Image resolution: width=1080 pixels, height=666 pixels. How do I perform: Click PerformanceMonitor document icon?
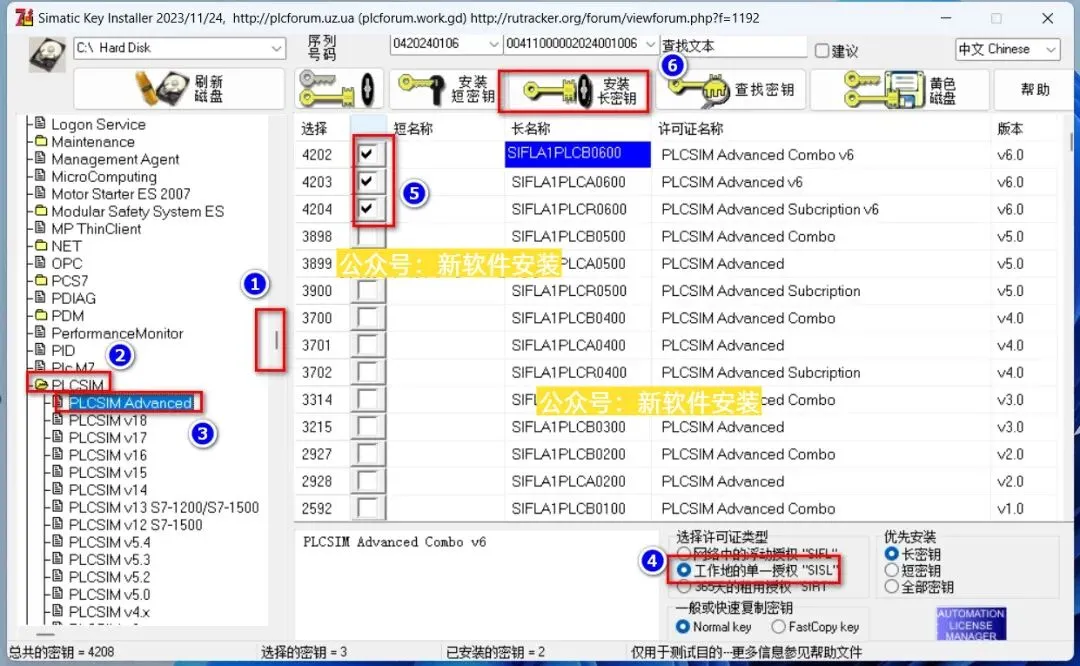click(41, 332)
